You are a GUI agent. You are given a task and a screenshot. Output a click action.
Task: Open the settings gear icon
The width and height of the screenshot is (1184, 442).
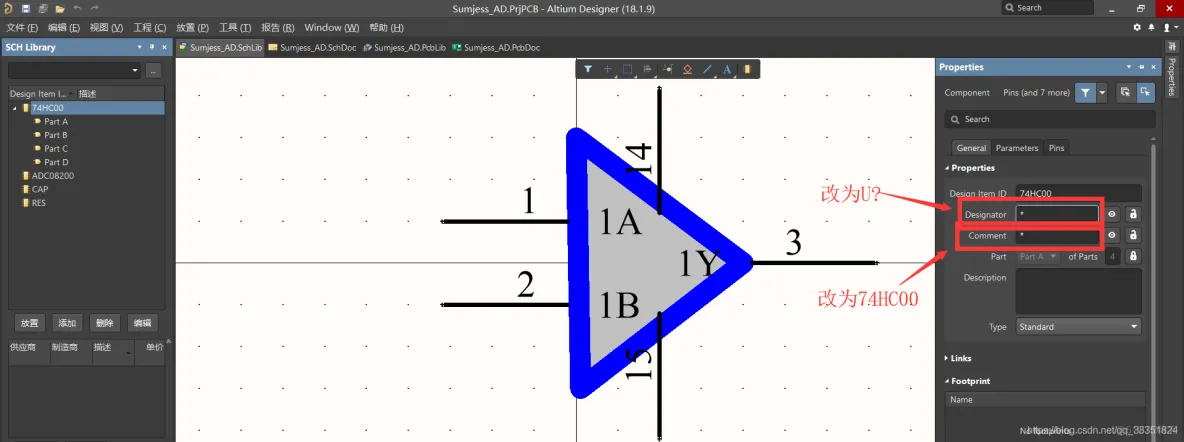tap(1137, 27)
